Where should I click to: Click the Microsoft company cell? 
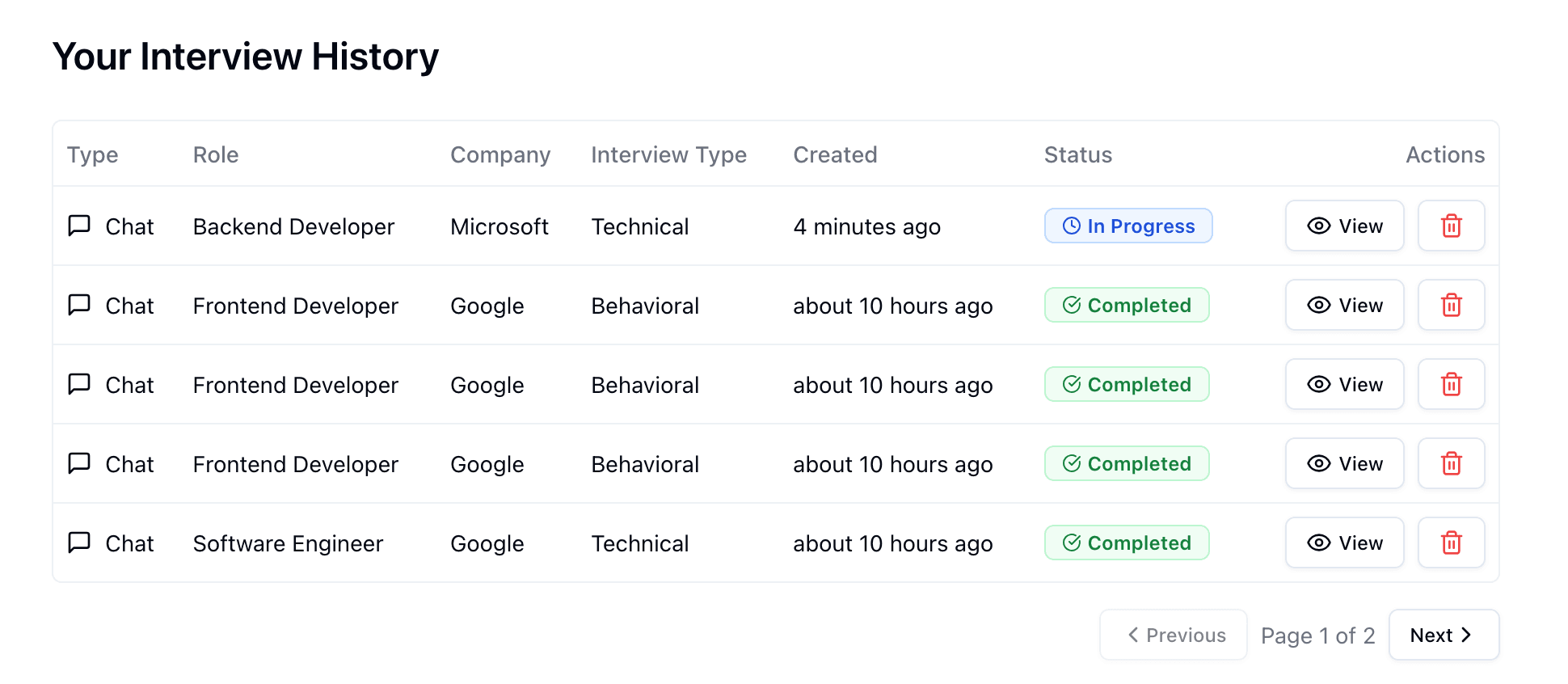[499, 226]
